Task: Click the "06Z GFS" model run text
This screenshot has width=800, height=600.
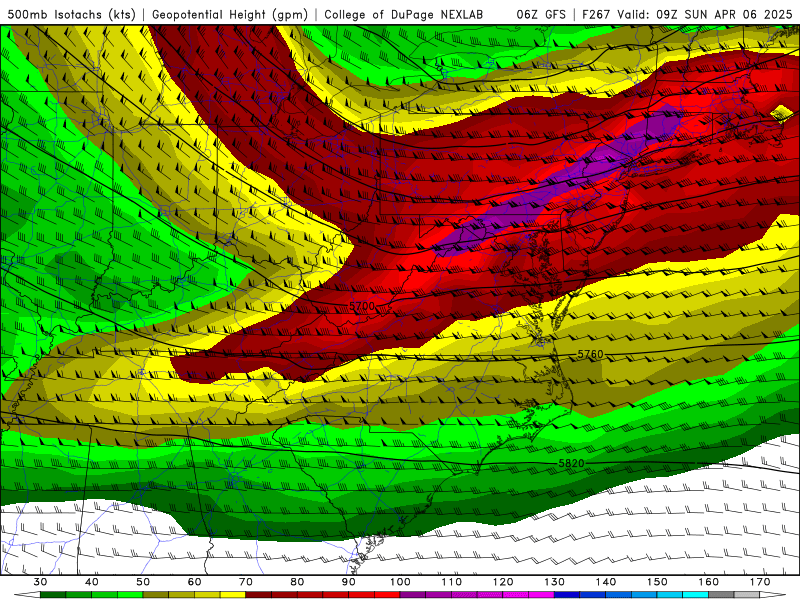Action: click(x=541, y=15)
